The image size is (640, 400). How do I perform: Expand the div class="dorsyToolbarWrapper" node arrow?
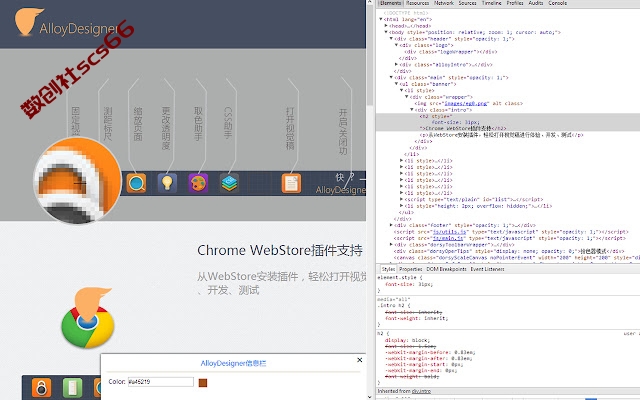391,244
